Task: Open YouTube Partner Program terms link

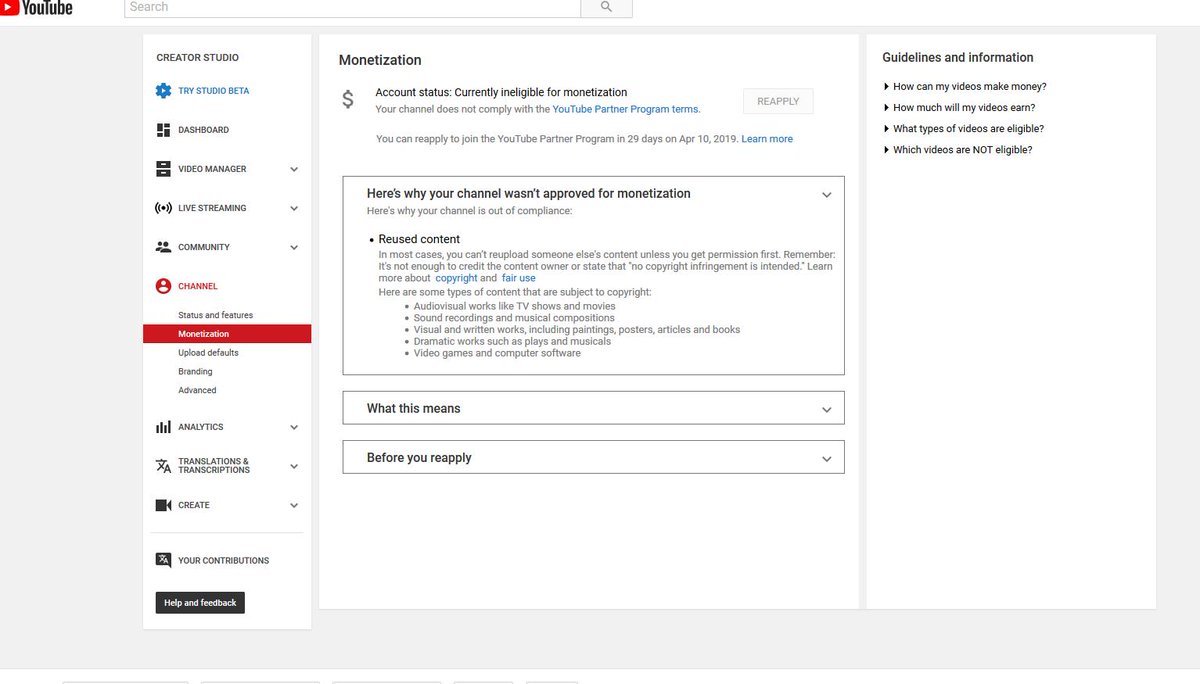Action: [x=626, y=110]
